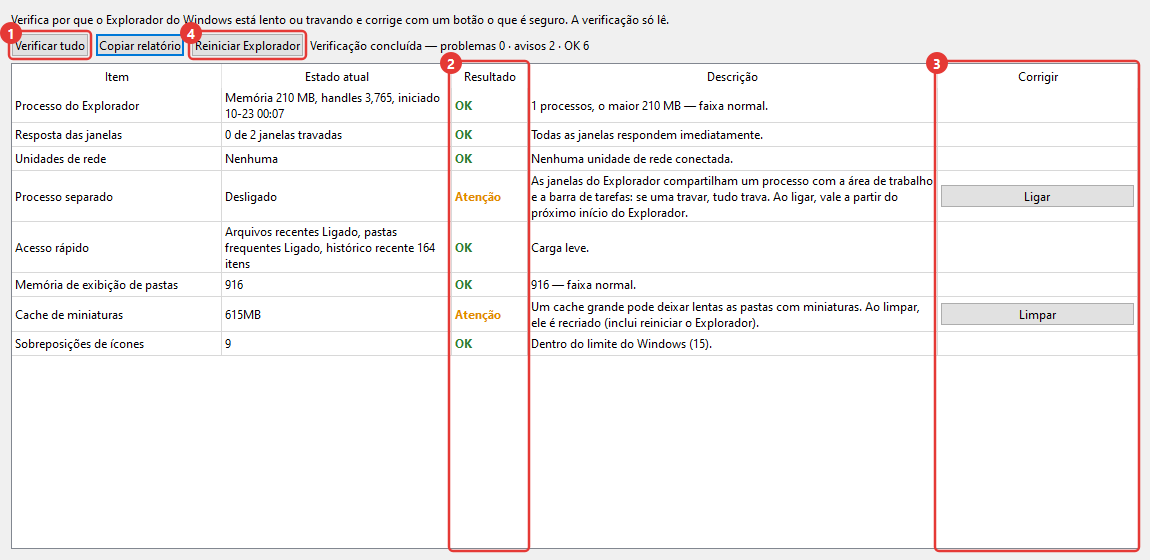Viewport: 1150px width, 560px height.
Task: Click the OK result for Unidades de rede
Action: [x=464, y=159]
